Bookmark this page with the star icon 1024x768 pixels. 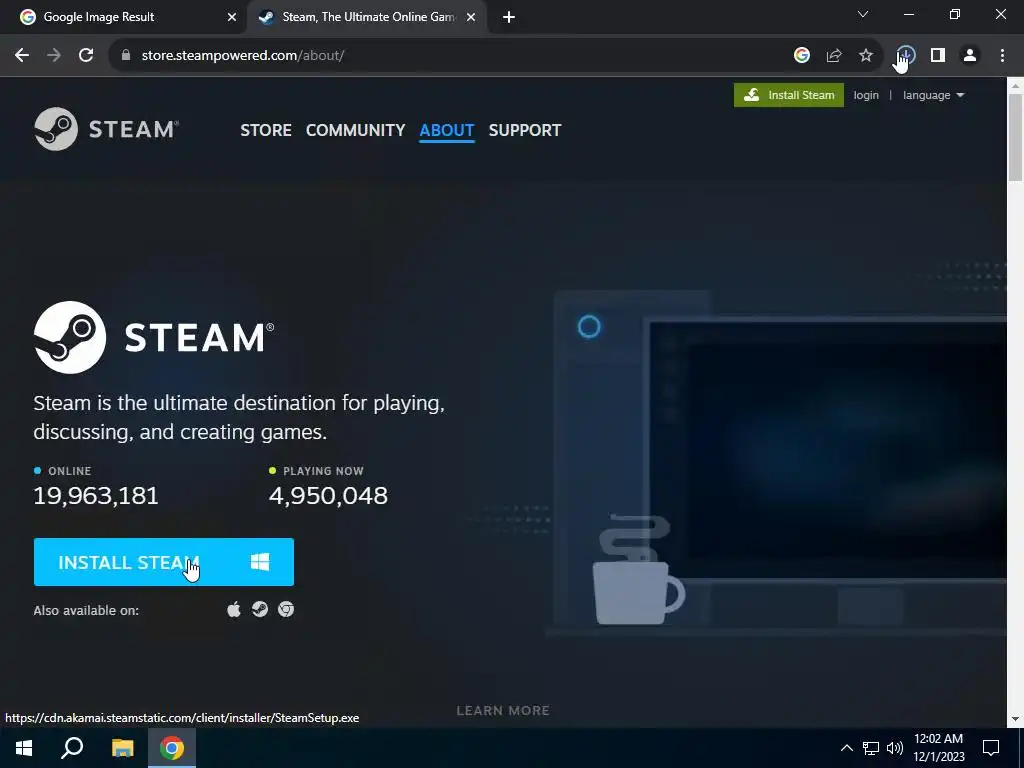tap(866, 56)
